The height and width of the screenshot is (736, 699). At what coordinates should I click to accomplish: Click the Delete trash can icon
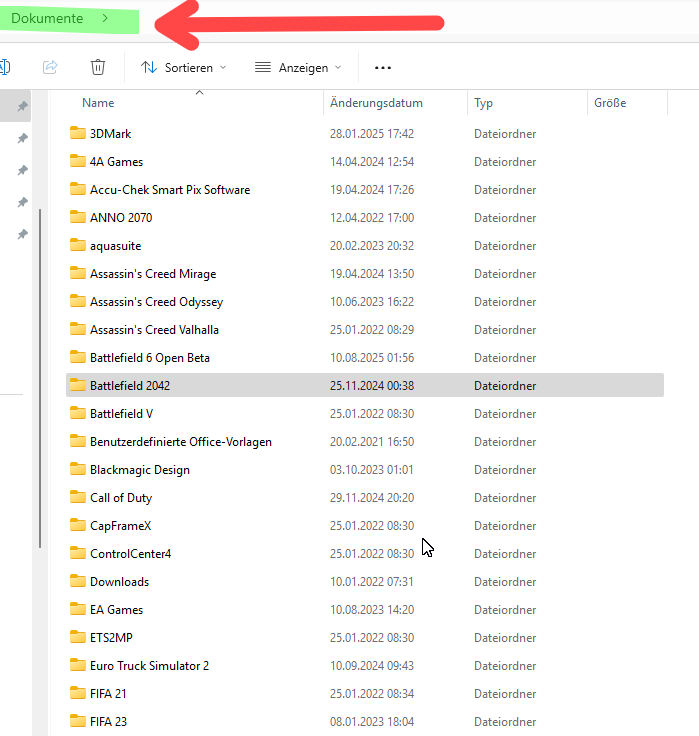[98, 67]
